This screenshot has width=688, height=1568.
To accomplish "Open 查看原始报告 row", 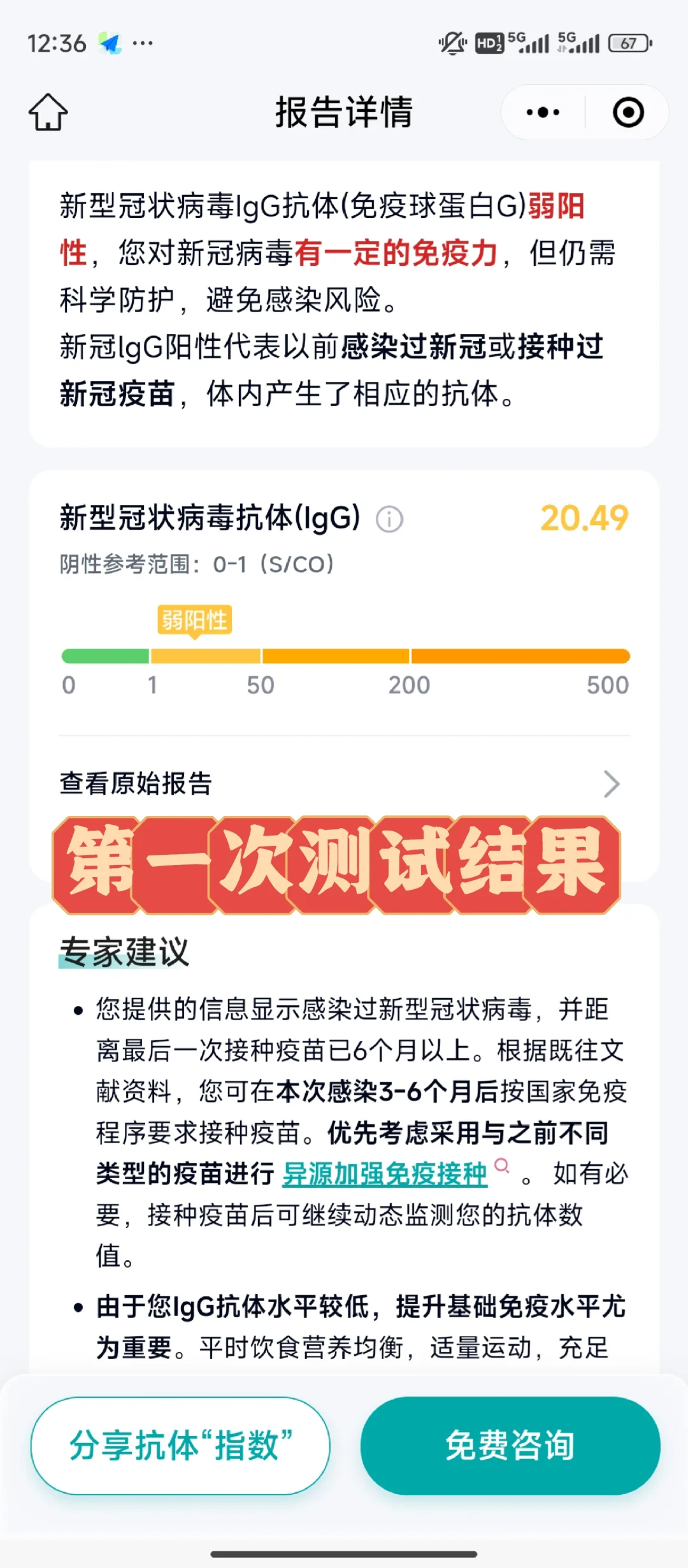I will click(344, 784).
